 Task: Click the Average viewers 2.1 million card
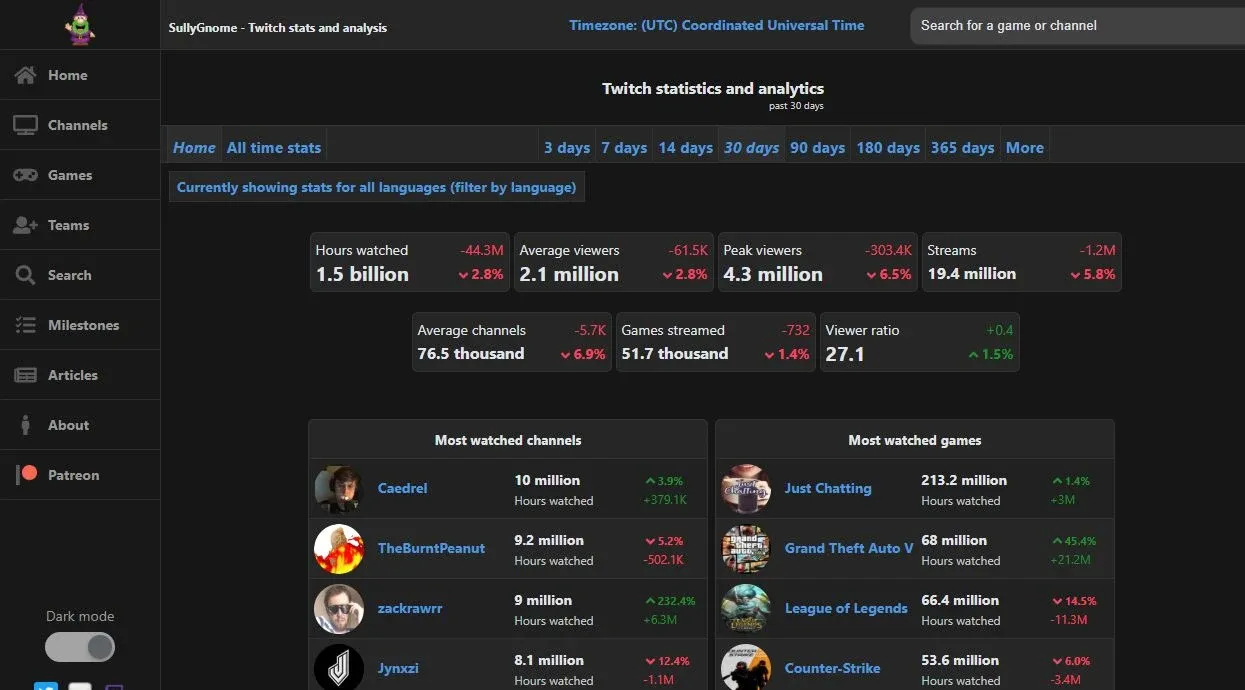[x=614, y=262]
